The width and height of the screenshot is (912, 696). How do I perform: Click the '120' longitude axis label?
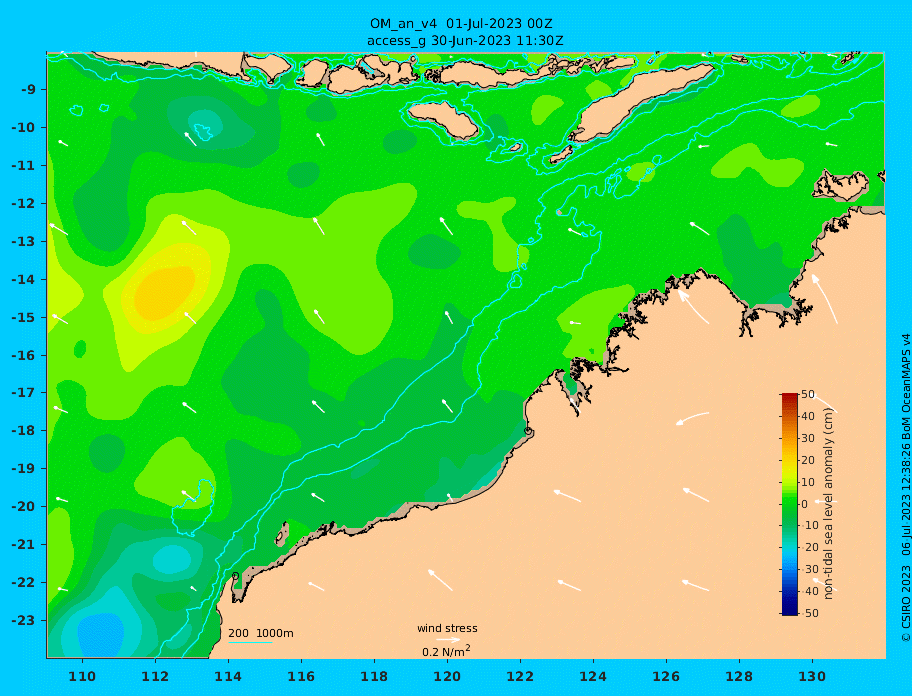coord(447,676)
